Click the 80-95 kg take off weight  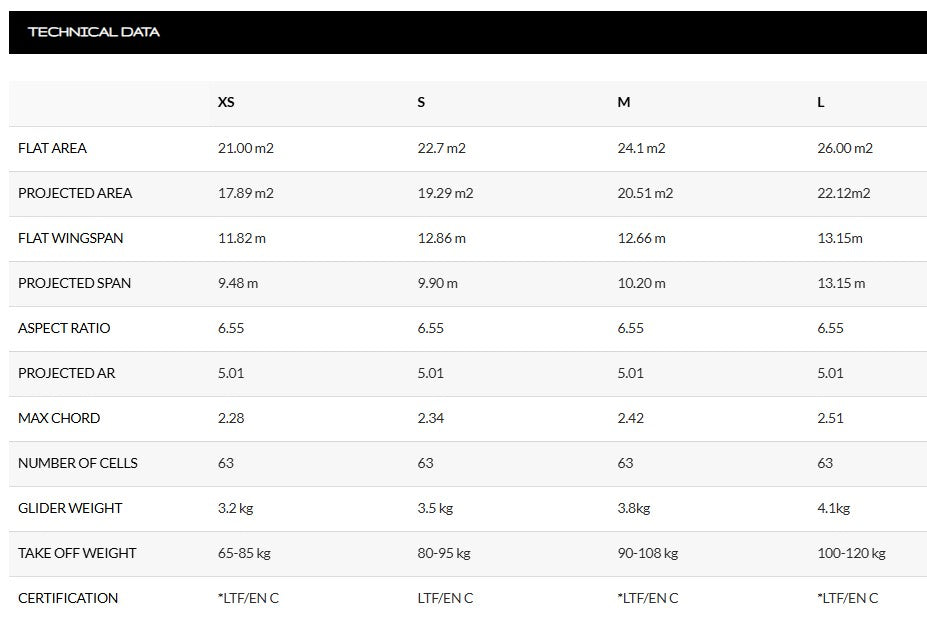444,553
